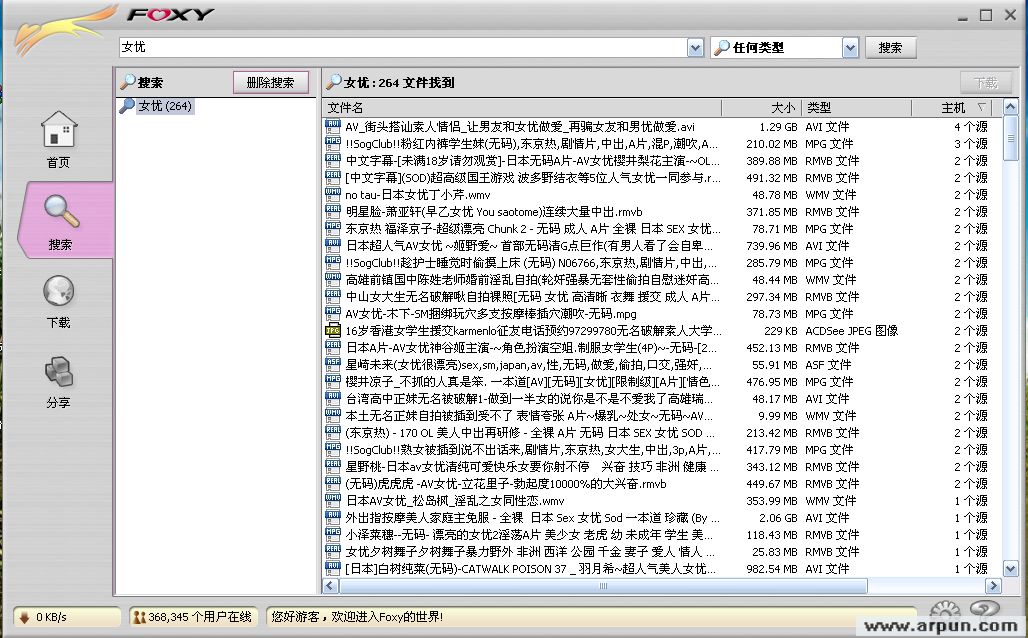This screenshot has width=1028, height=638.
Task: Click inside the search keyword input field
Action: 400,48
